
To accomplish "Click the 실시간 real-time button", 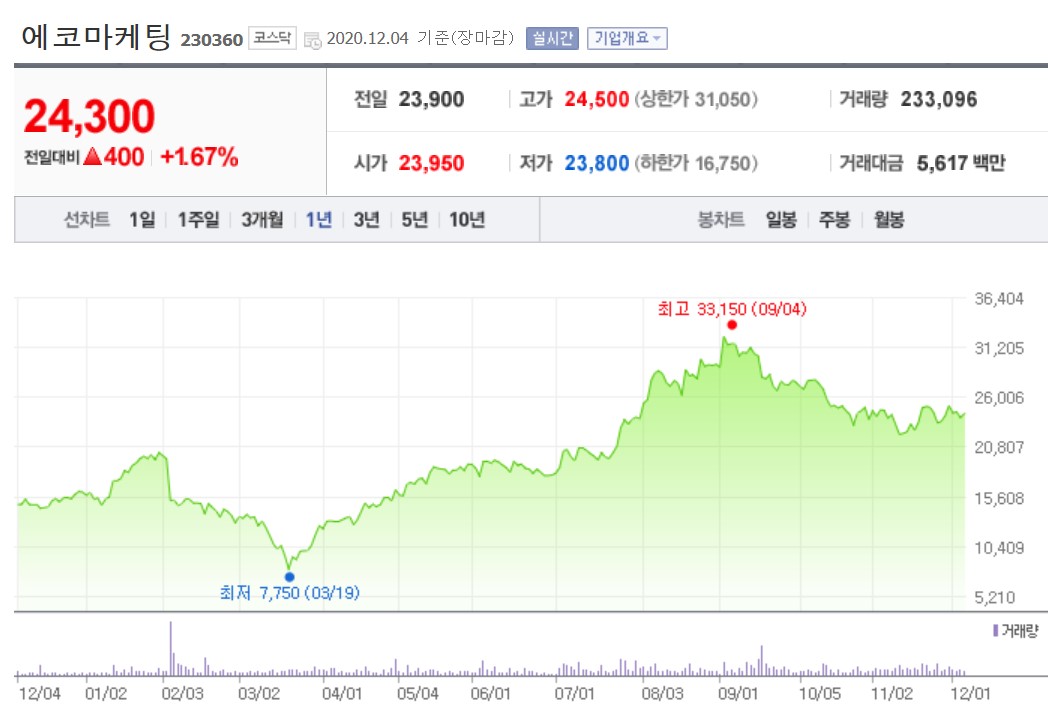I will (552, 38).
